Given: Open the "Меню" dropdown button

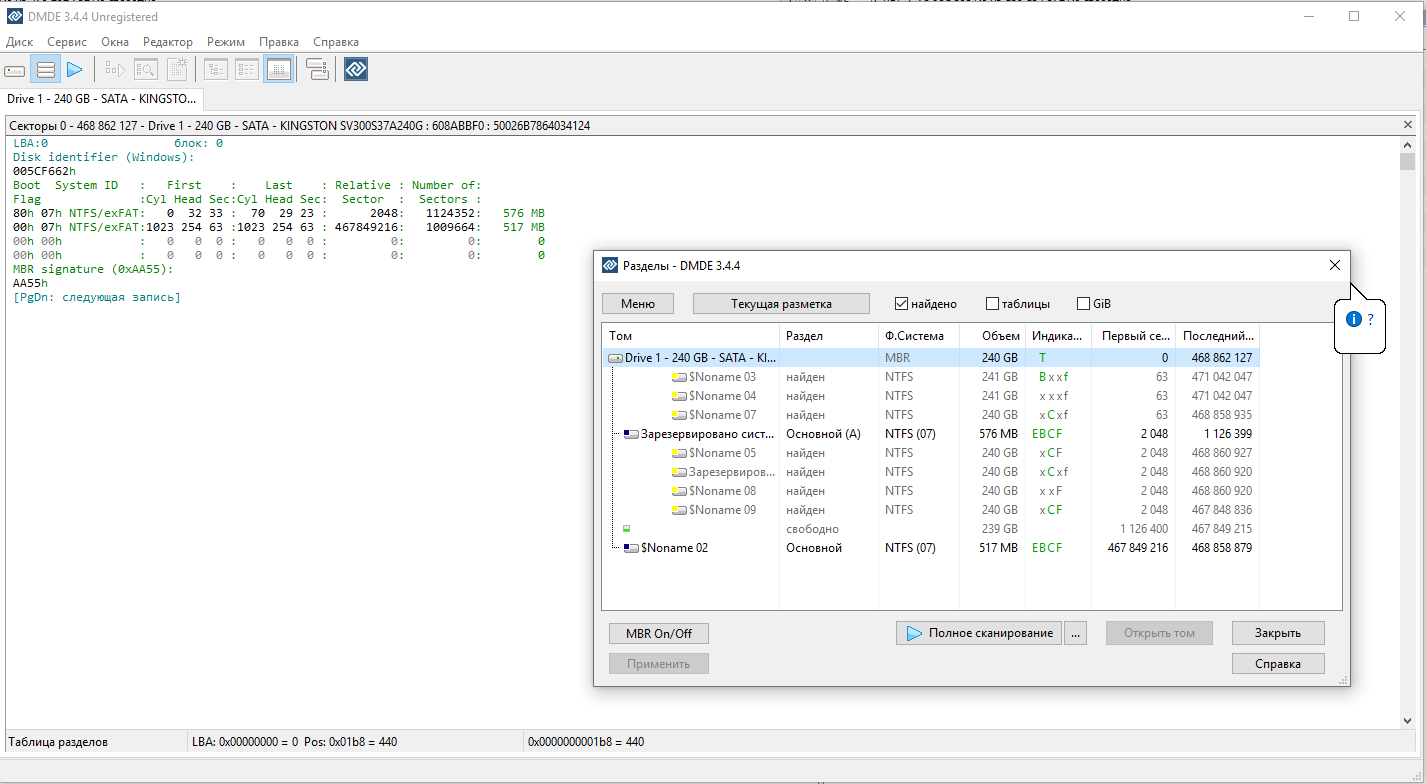Looking at the screenshot, I should point(638,304).
